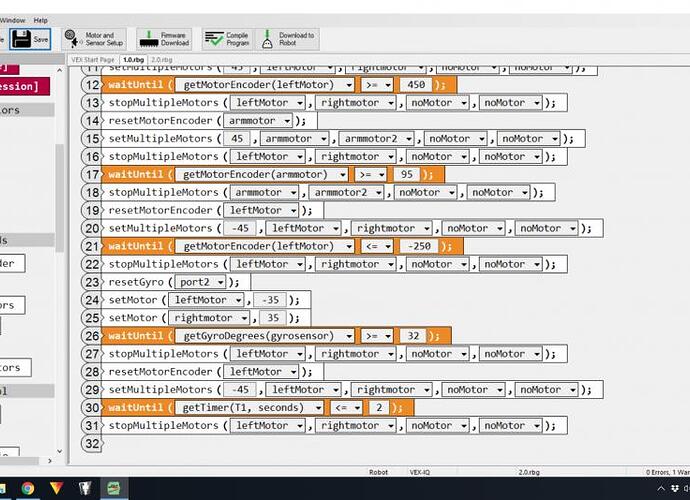The width and height of the screenshot is (690, 500).
Task: Click the palette horizontal scrollbar right arrow
Action: coord(50,461)
